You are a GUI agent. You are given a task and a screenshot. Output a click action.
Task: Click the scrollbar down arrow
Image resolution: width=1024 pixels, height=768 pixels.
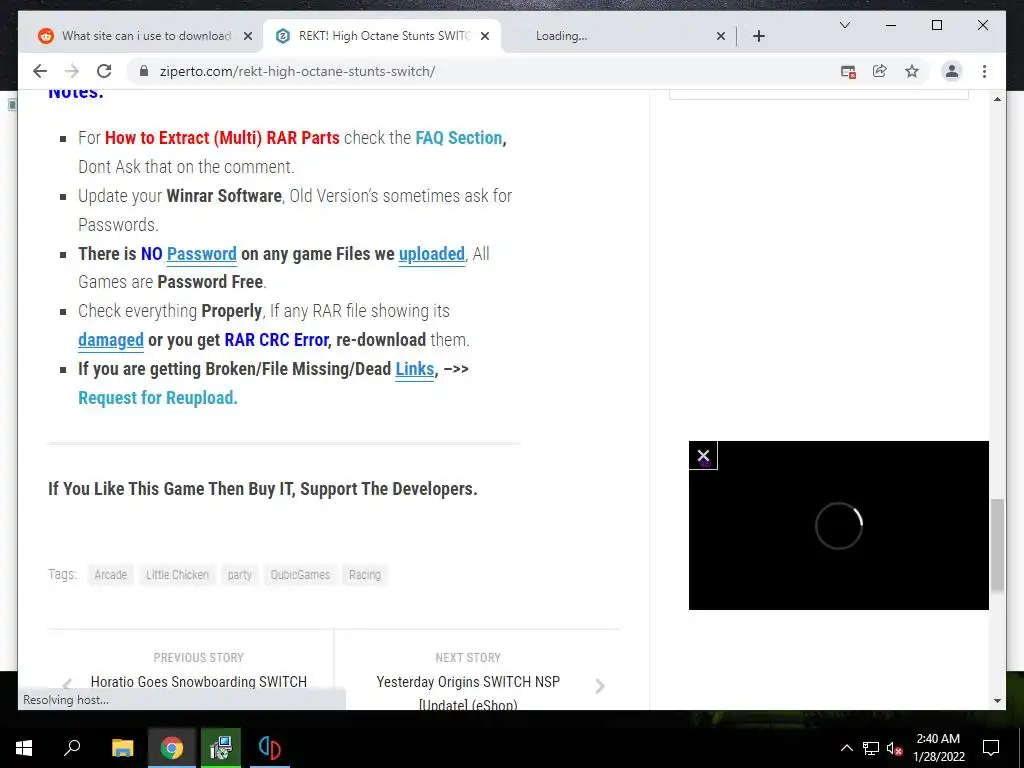click(x=997, y=701)
